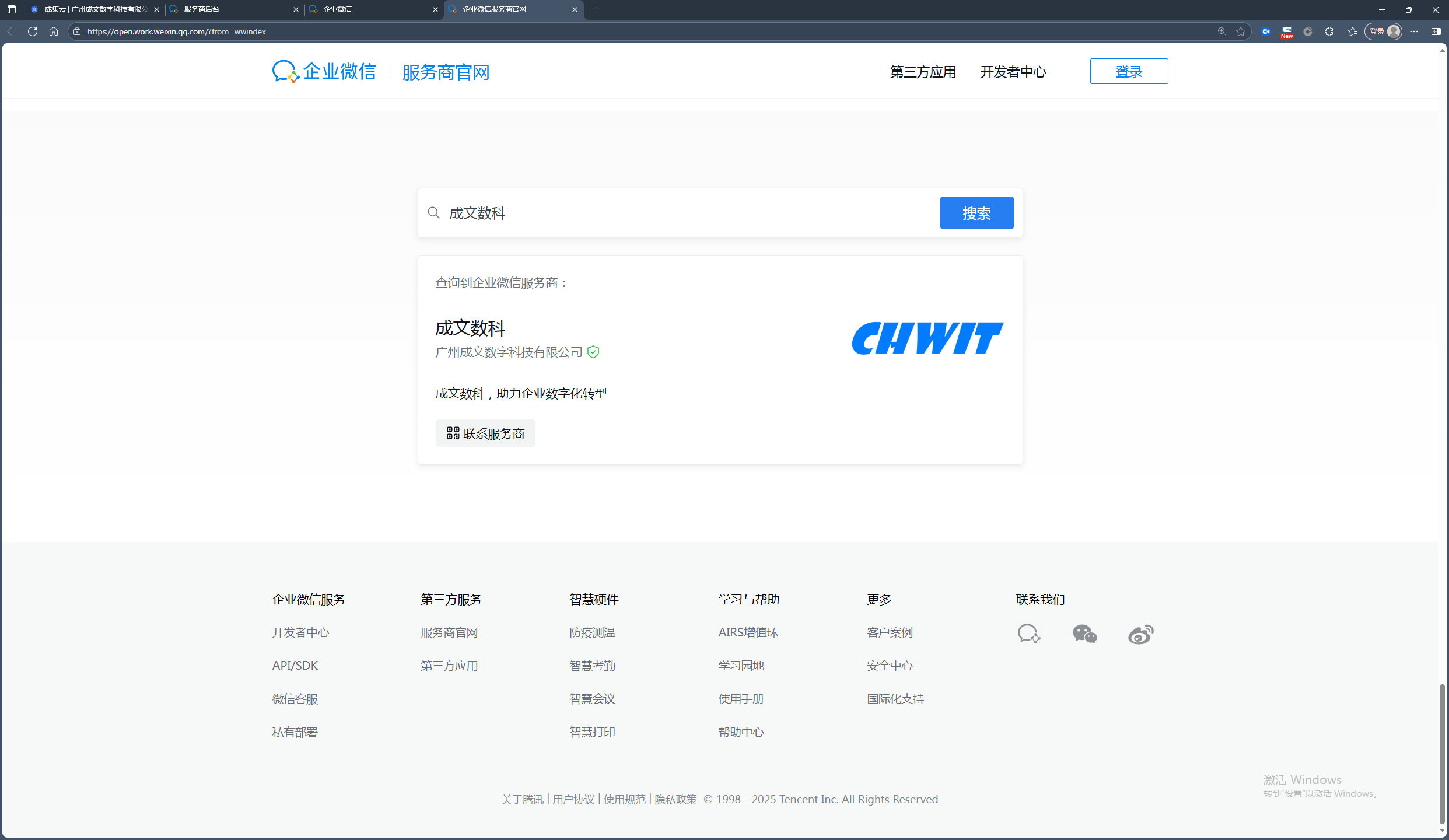Open the footer link 第三方应用
This screenshot has height=840, width=1449.
click(x=449, y=666)
